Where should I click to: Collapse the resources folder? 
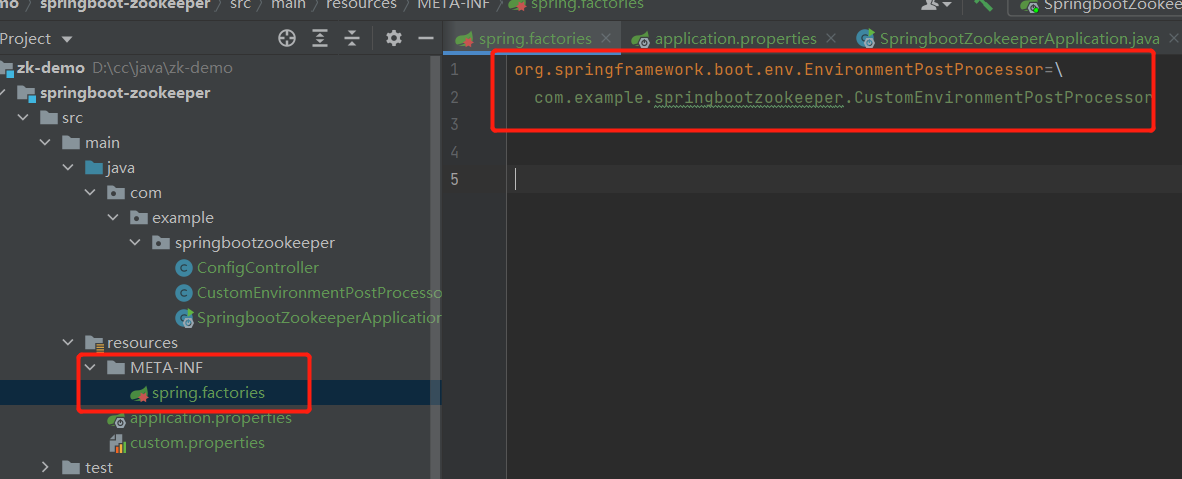coord(69,342)
